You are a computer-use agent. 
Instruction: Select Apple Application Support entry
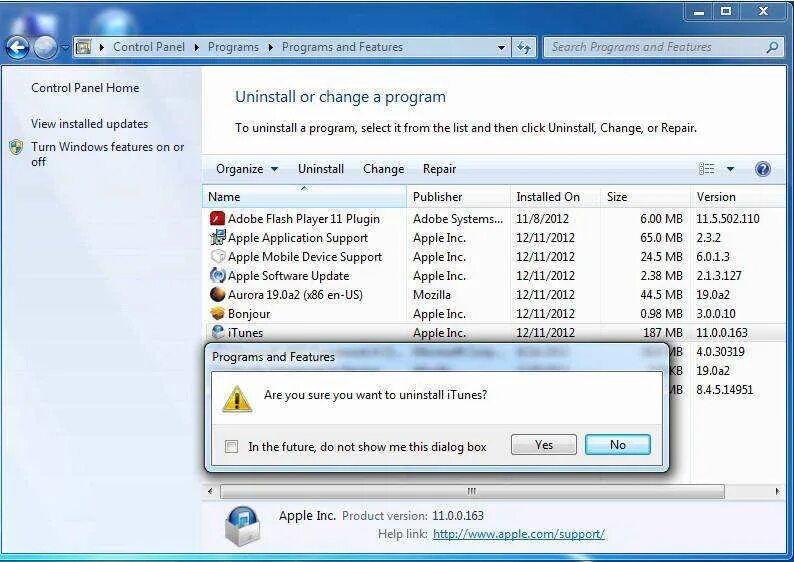298,238
